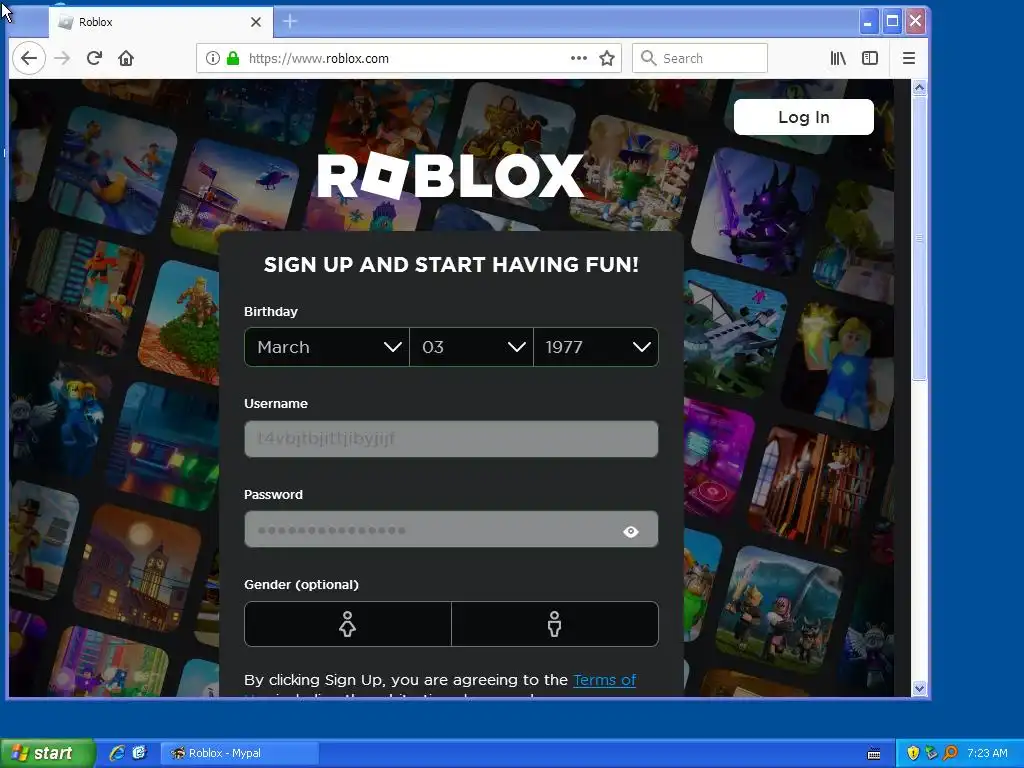Viewport: 1024px width, 768px height.
Task: Click the vertical scrollbar thumb
Action: point(920,238)
